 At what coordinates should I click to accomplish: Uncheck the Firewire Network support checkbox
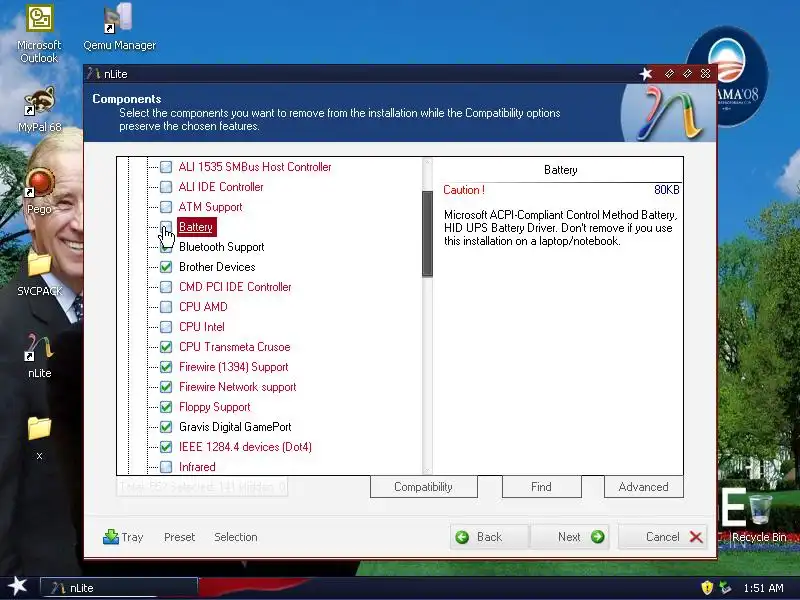click(x=166, y=387)
